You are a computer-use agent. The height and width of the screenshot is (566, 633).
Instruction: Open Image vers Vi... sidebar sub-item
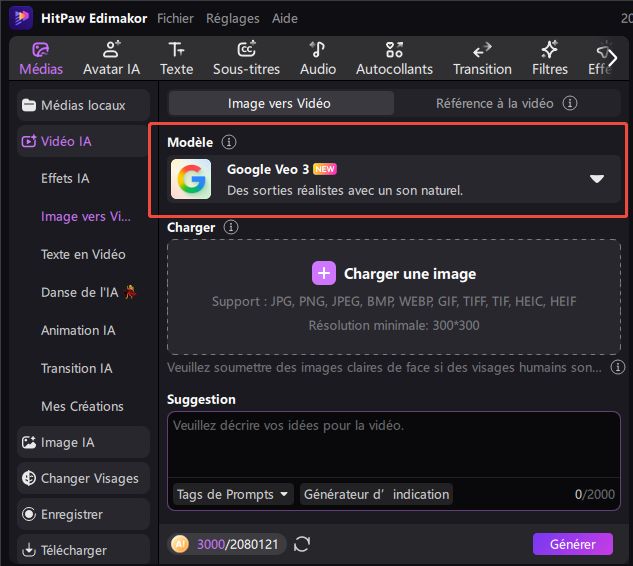[x=86, y=216]
